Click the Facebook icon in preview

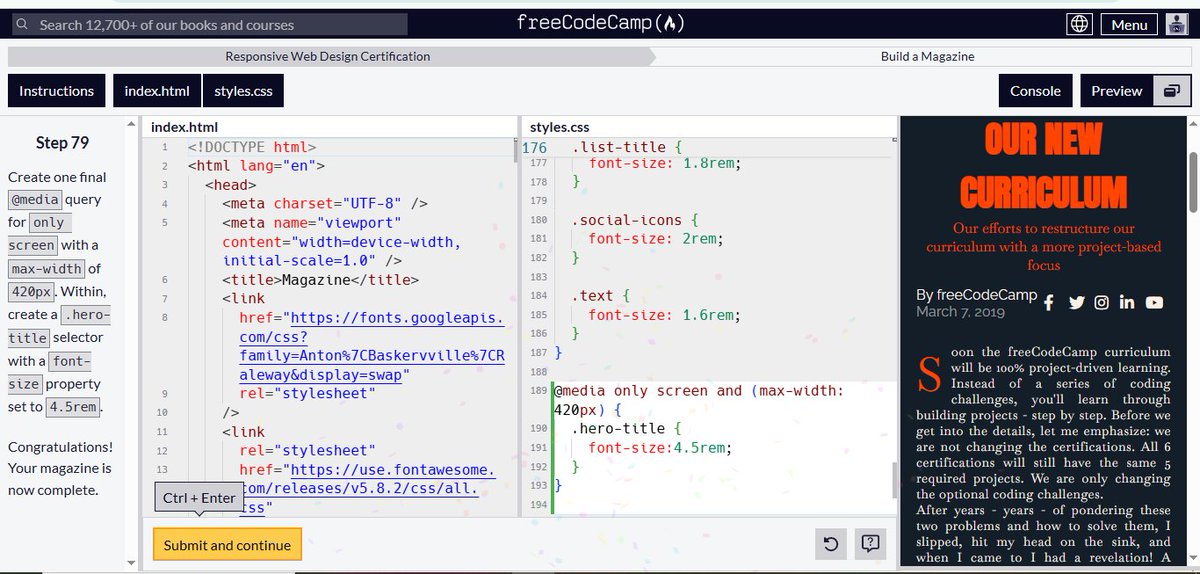[x=1049, y=302]
